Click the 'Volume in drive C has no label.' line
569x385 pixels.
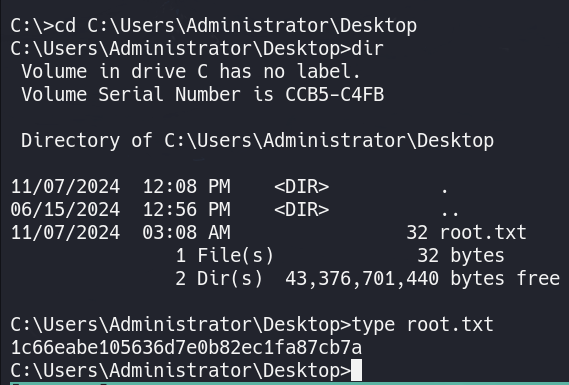[x=191, y=71]
